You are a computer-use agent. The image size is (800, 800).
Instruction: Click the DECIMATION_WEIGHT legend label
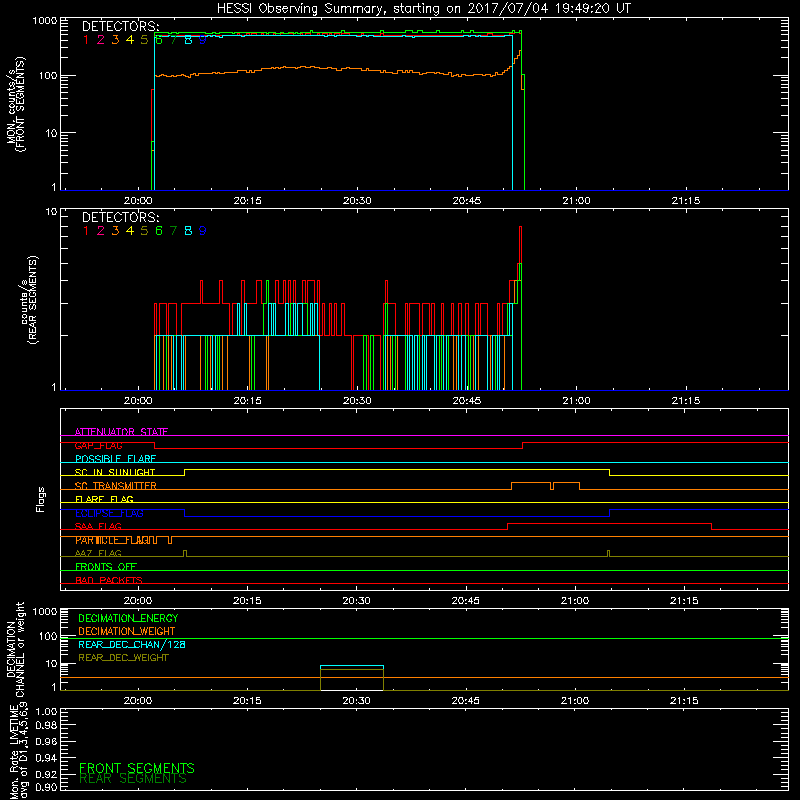(127, 631)
